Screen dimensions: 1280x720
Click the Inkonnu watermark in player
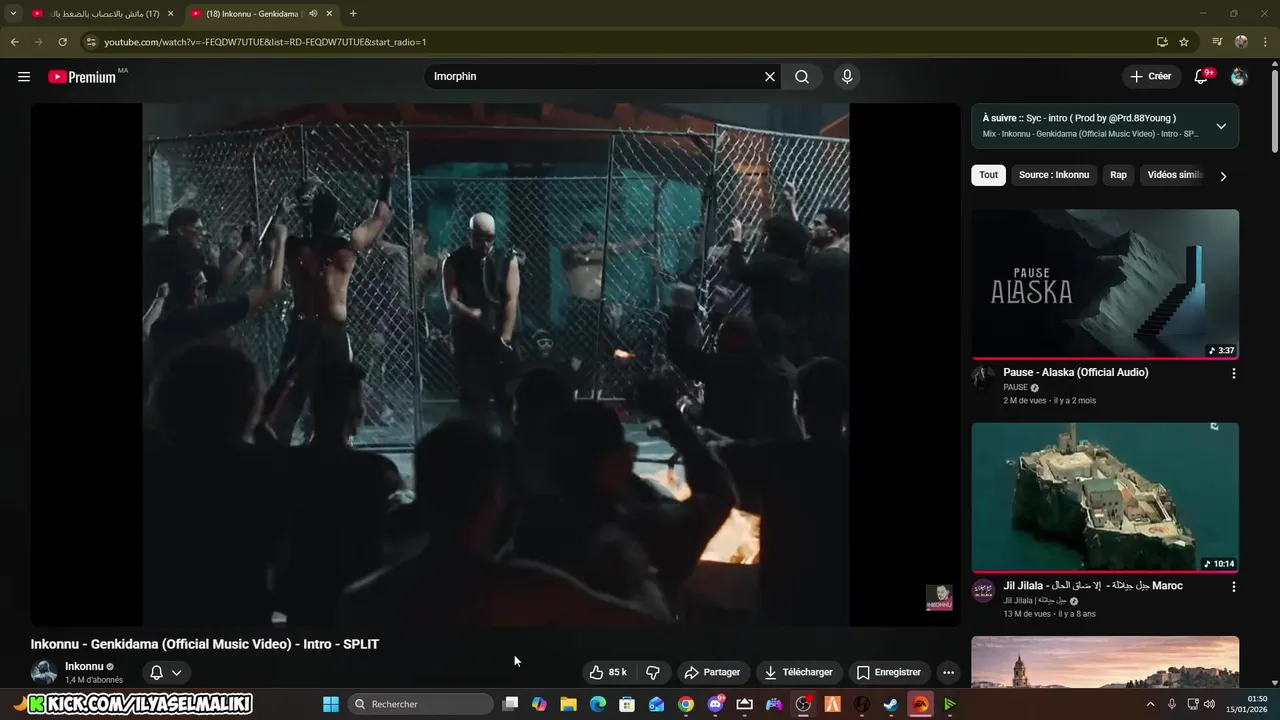click(x=939, y=598)
